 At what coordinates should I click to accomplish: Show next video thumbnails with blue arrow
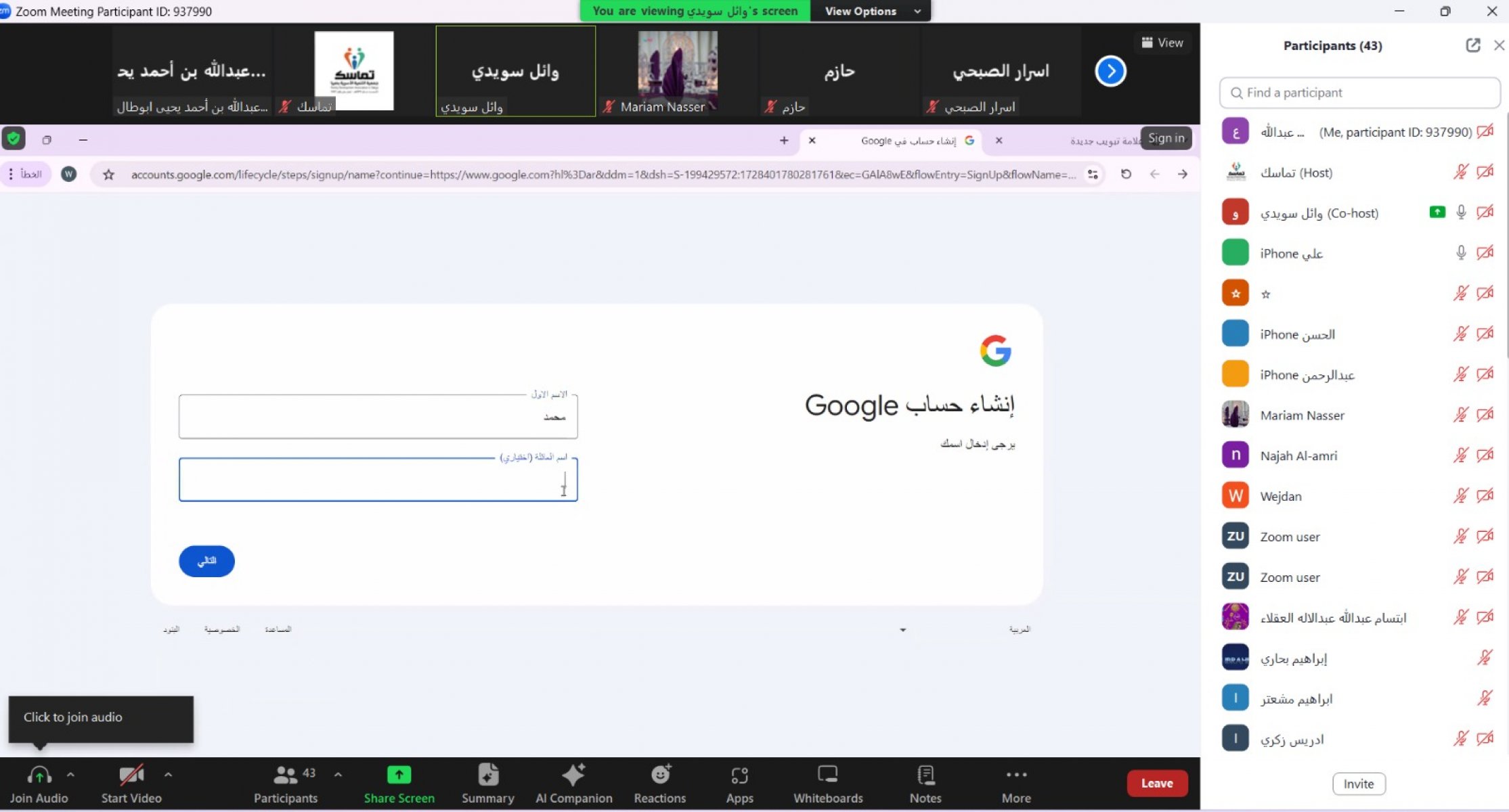click(1110, 71)
